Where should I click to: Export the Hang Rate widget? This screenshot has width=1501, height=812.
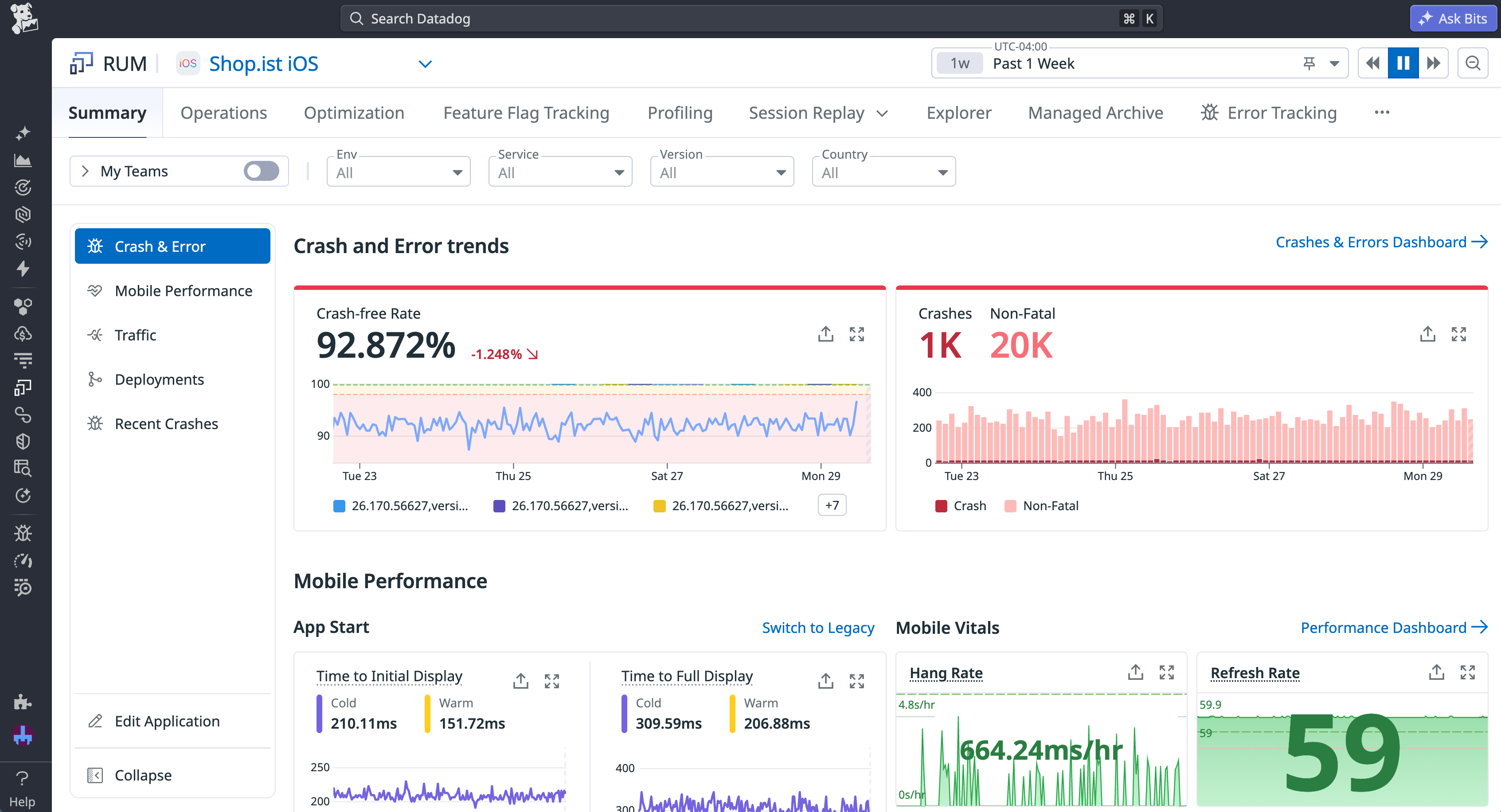pyautogui.click(x=1135, y=672)
